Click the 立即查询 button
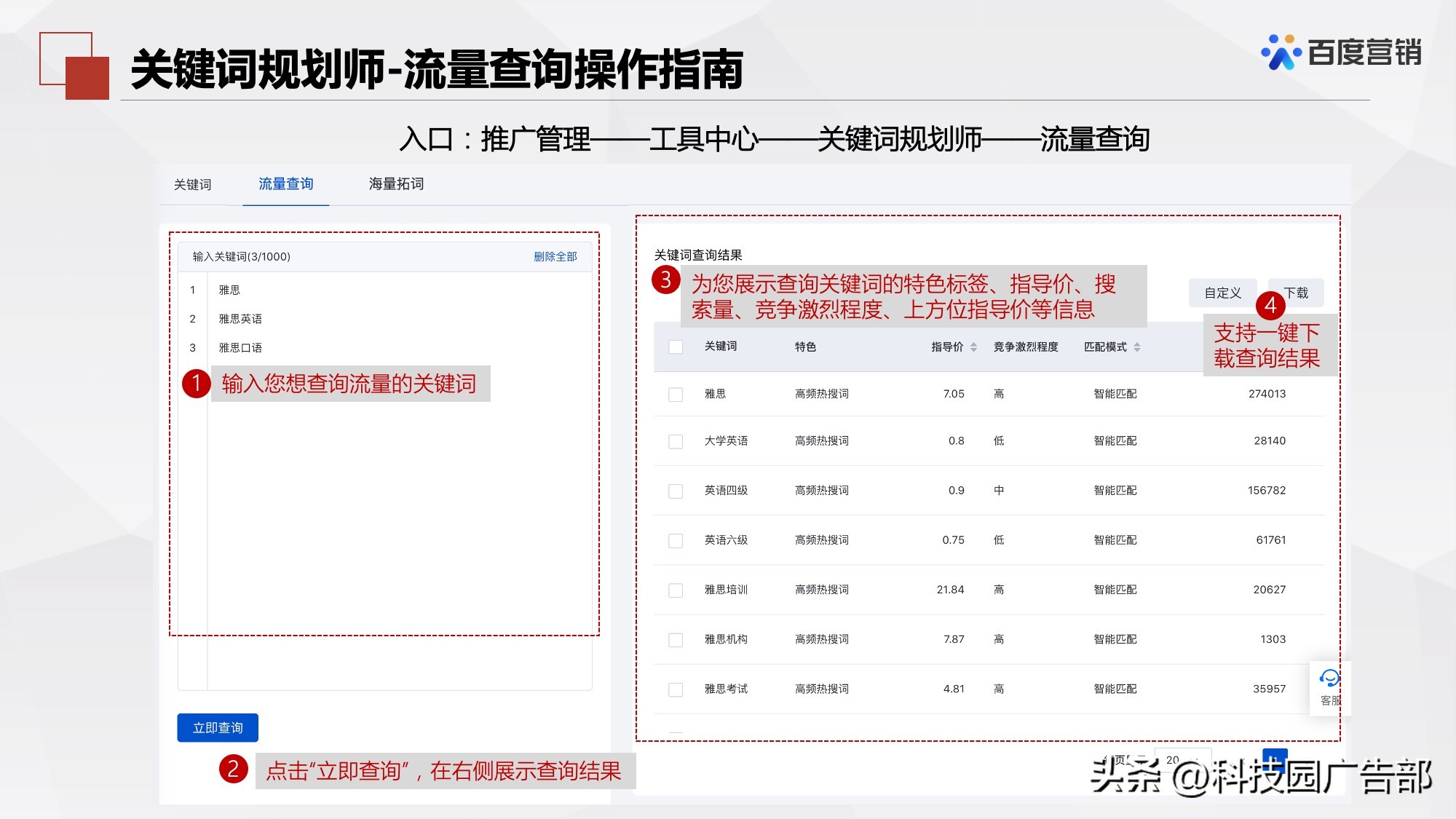The width and height of the screenshot is (1456, 819). 218,727
